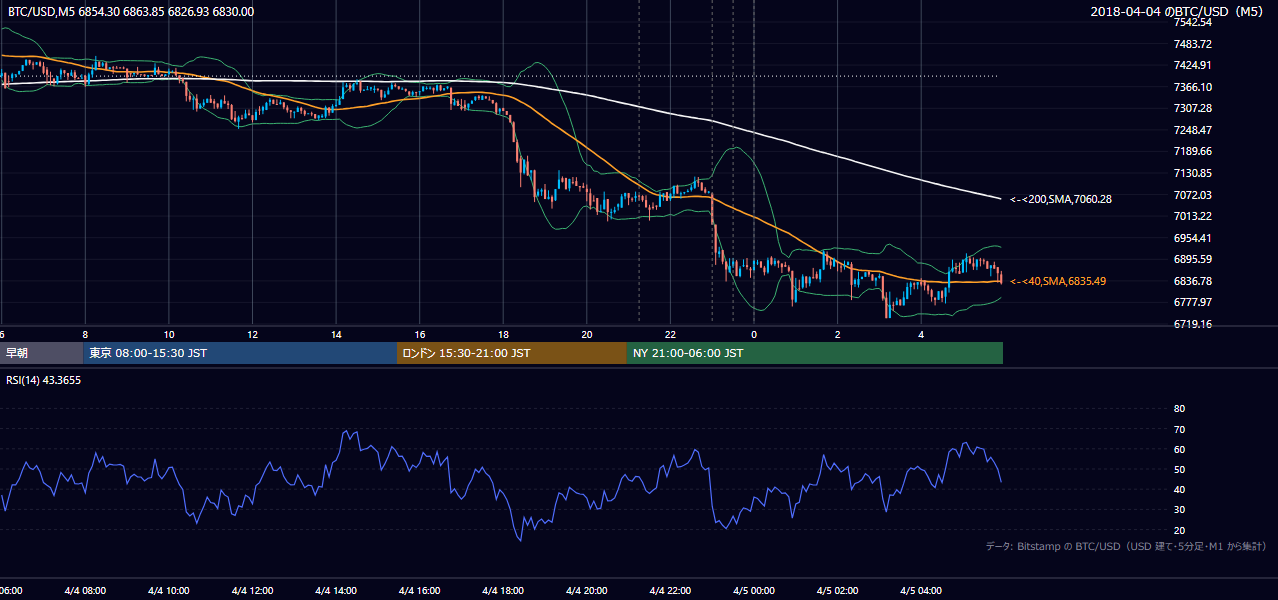Click hour 10 on price chart time axis

coord(169,335)
